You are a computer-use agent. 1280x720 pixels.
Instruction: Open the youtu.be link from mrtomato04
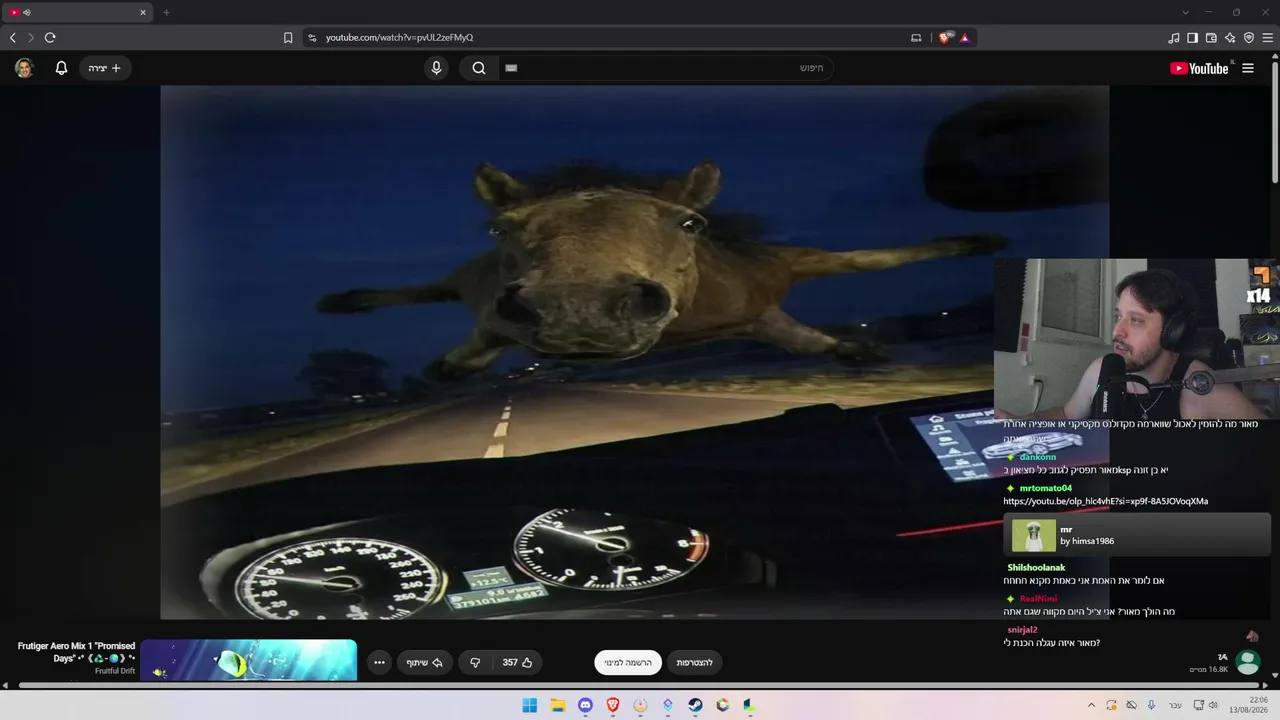pyautogui.click(x=1106, y=501)
